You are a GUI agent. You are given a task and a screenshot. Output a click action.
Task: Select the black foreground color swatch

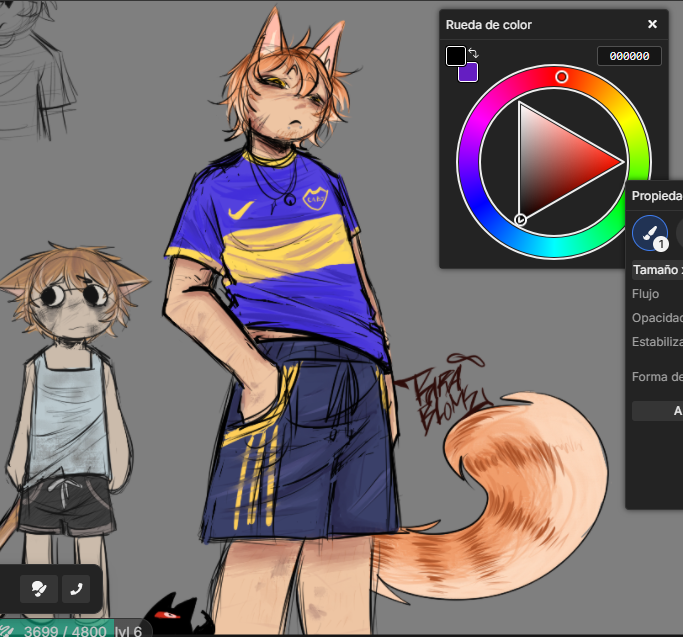(456, 56)
